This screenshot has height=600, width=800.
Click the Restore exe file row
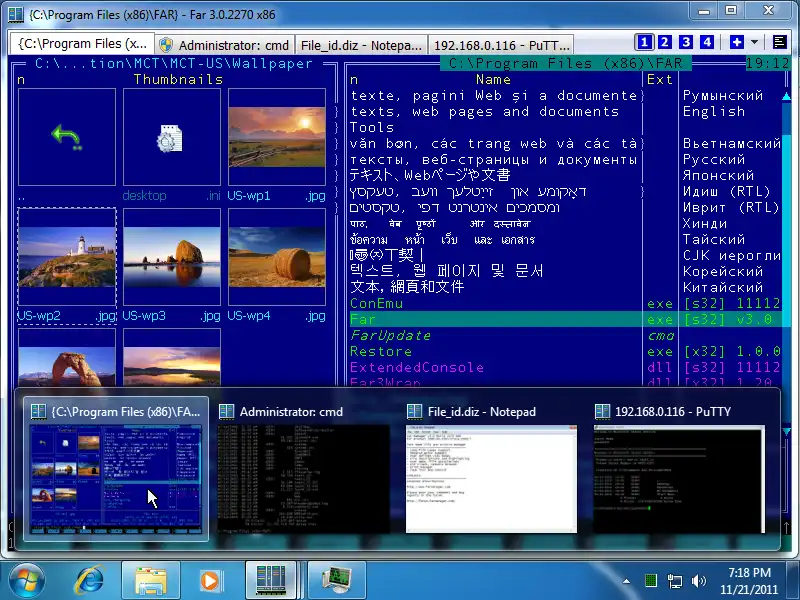tap(565, 352)
